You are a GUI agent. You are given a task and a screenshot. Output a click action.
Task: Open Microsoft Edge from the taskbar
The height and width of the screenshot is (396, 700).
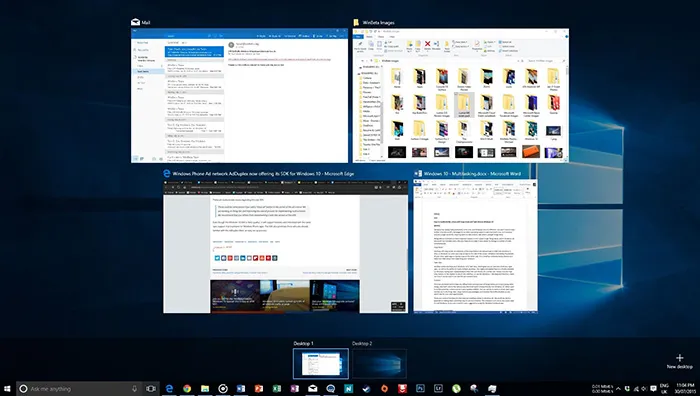click(x=169, y=388)
